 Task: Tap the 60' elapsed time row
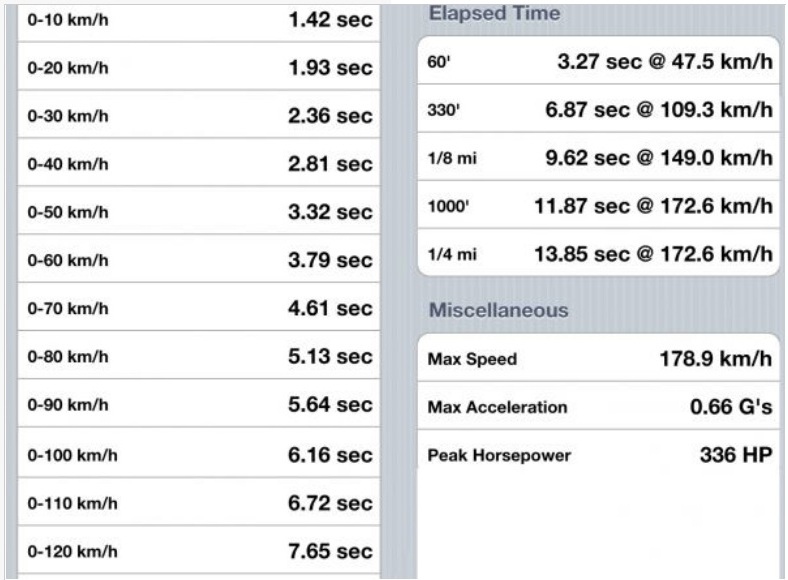[598, 61]
